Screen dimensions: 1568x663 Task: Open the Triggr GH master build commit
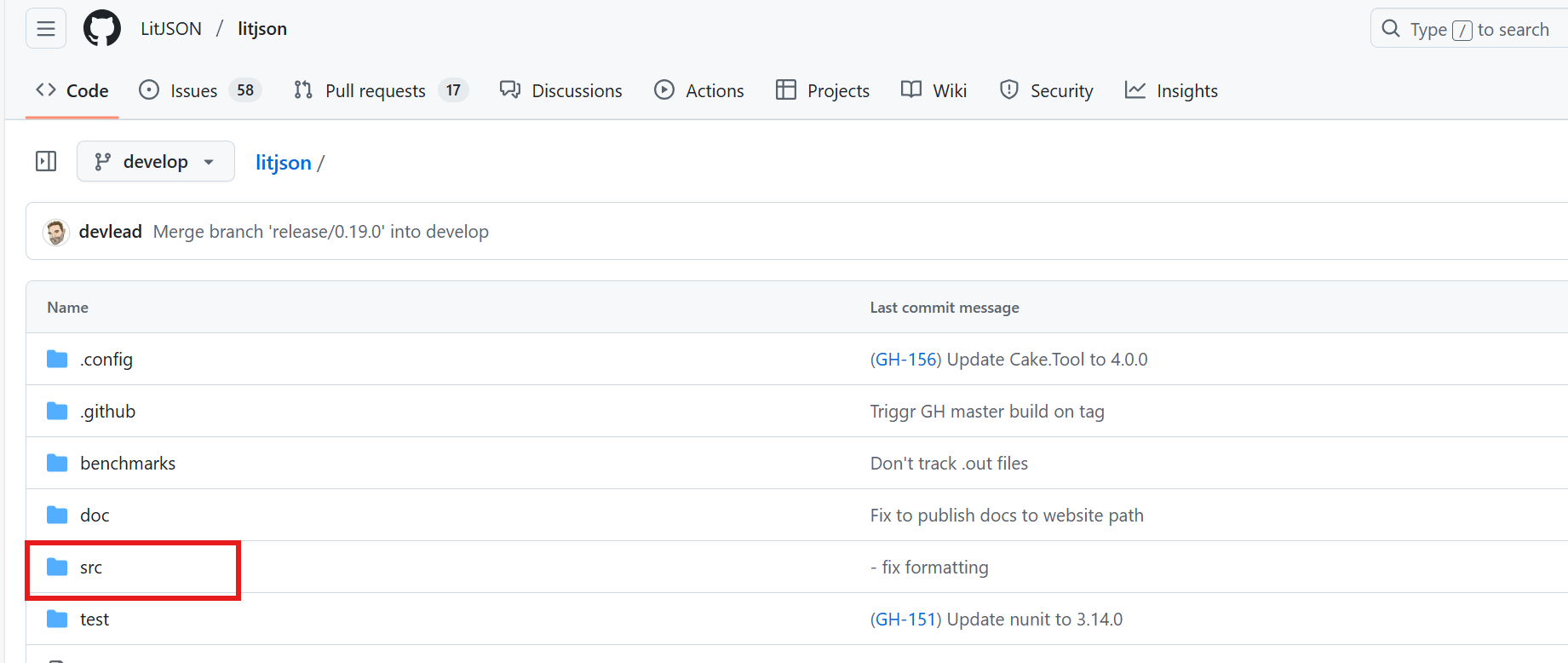[x=987, y=412]
